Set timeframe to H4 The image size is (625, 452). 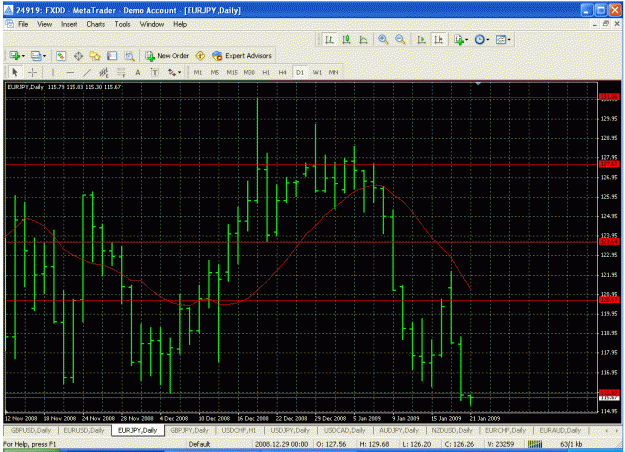pyautogui.click(x=283, y=72)
